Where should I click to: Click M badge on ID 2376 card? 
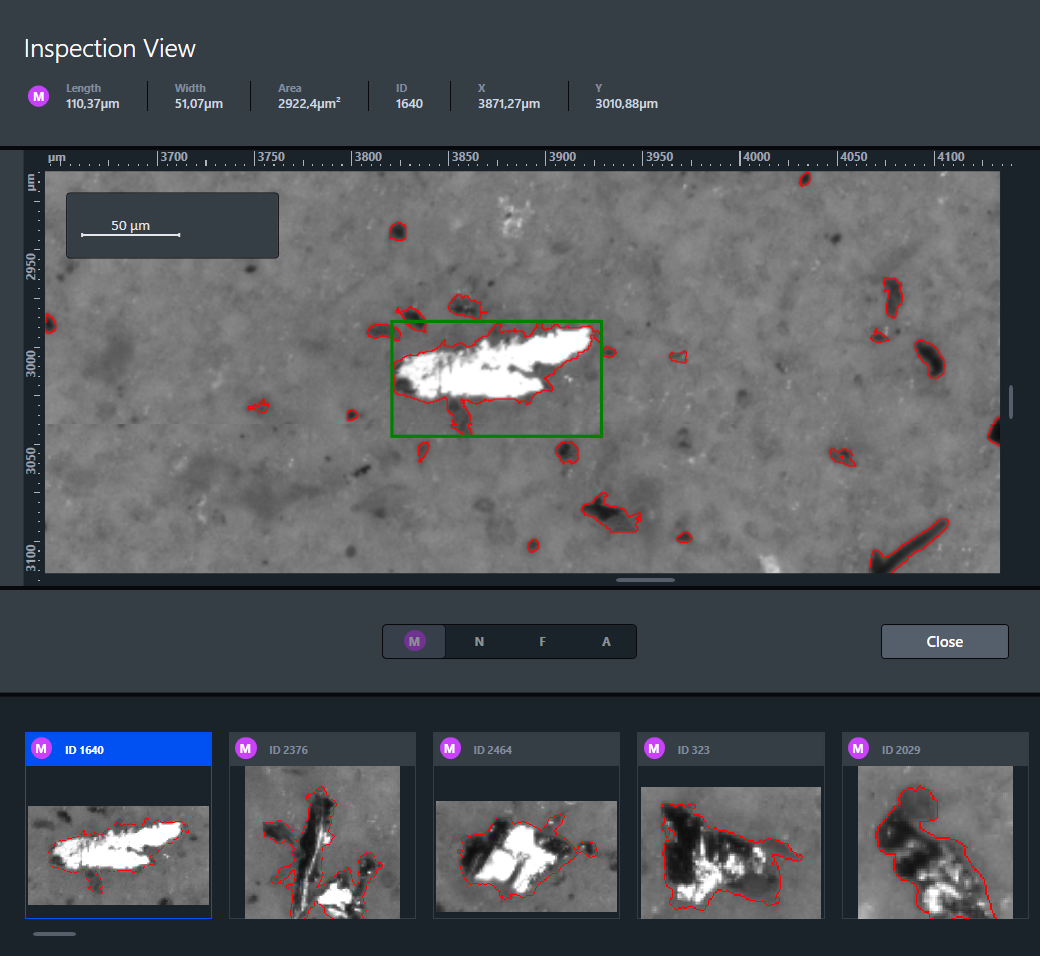pyautogui.click(x=246, y=749)
